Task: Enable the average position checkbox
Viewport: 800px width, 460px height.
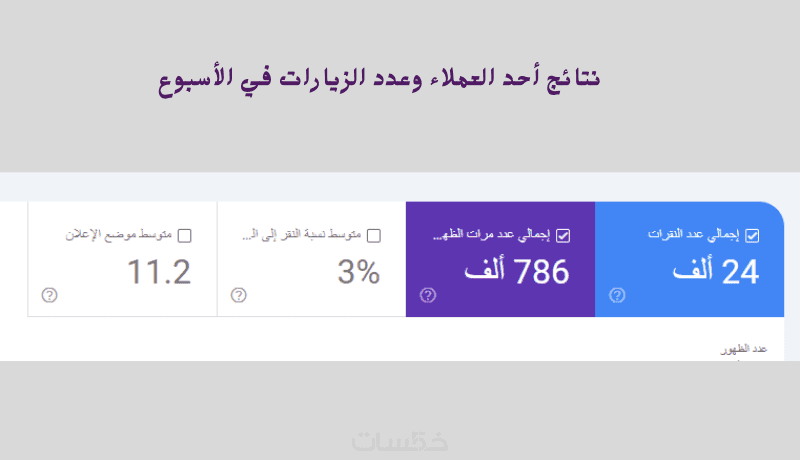Action: tap(184, 236)
